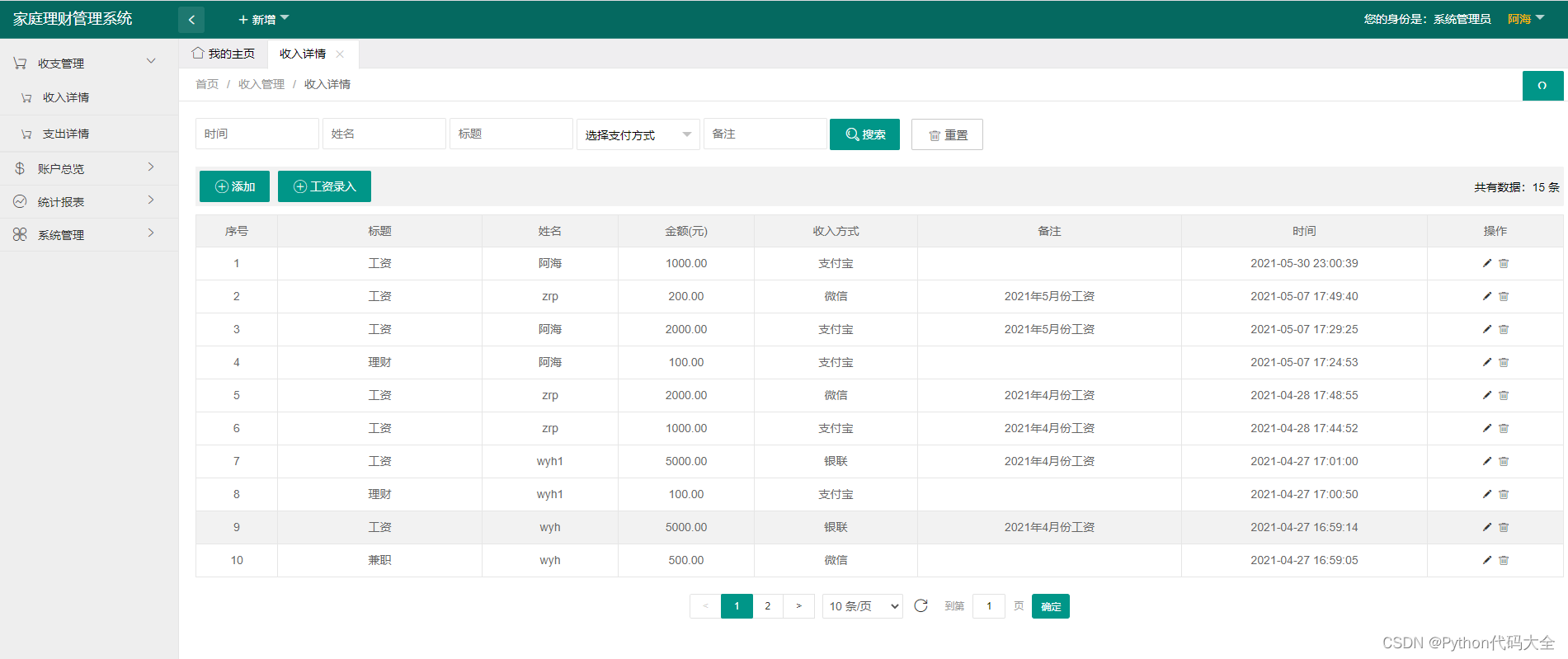Click the go-to page number input

[x=989, y=606]
